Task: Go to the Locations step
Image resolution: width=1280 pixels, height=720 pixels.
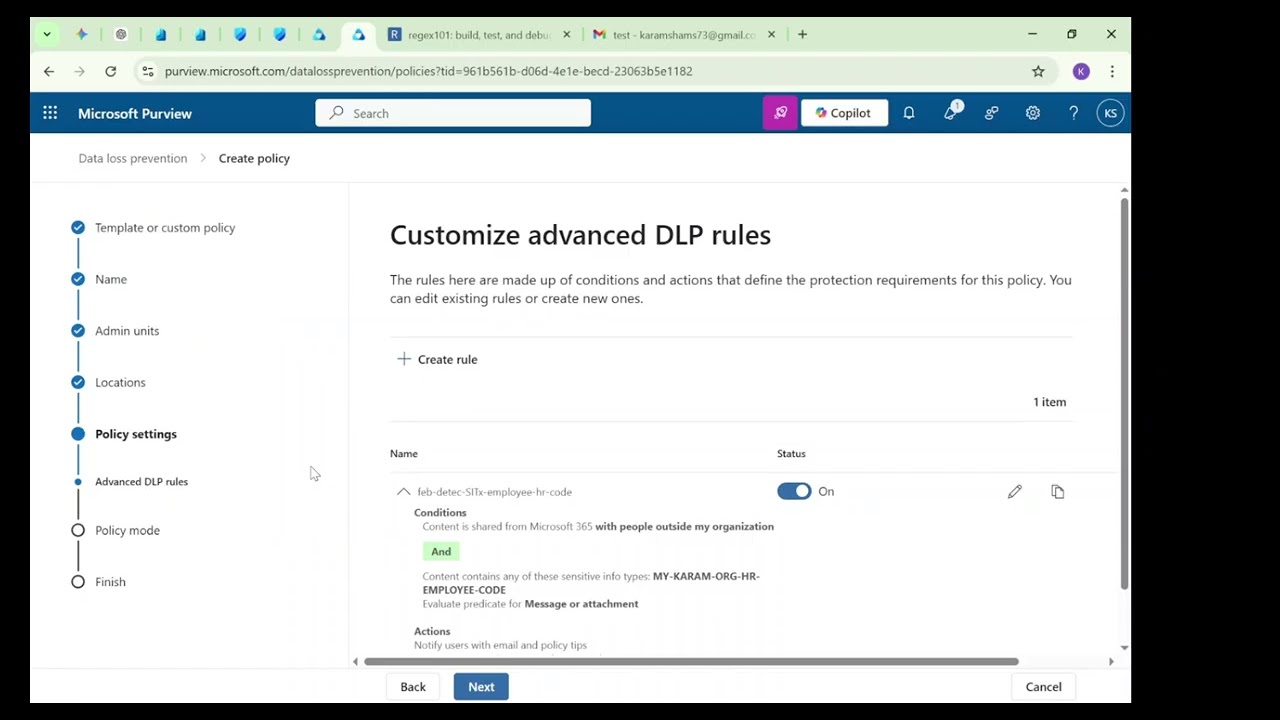Action: click(120, 382)
